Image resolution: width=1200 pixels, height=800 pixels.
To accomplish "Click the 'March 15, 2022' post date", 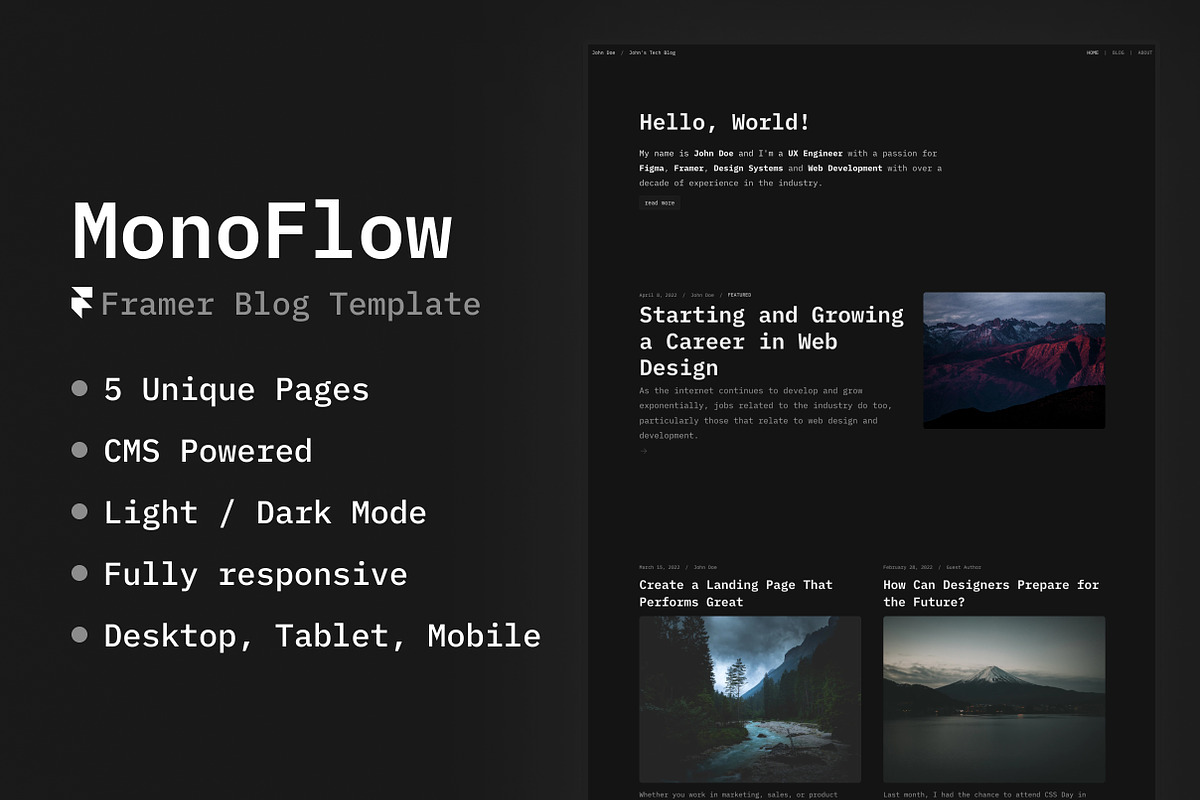I will (x=660, y=567).
